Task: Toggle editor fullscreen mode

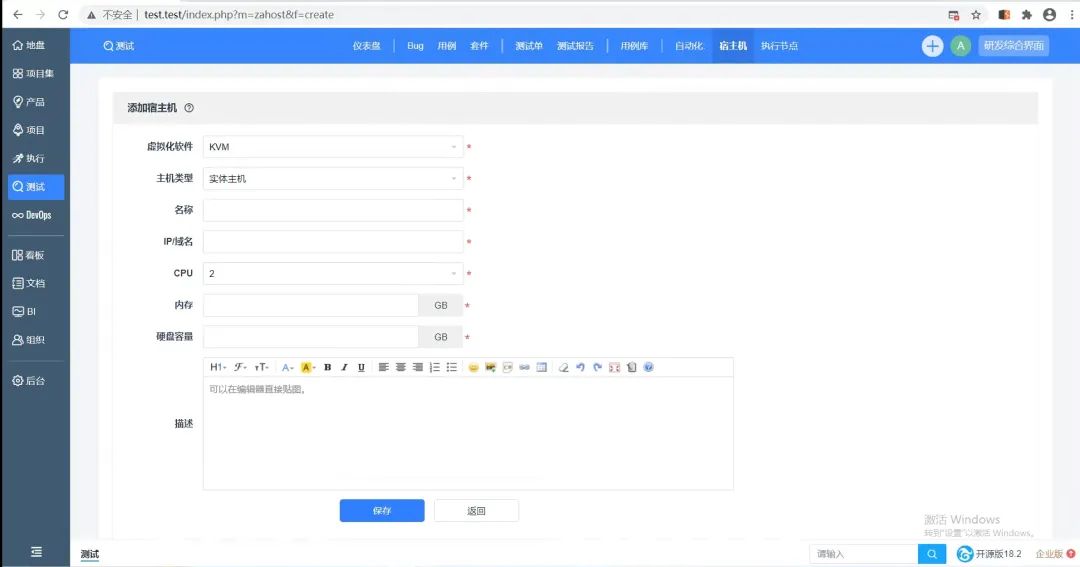Action: [x=614, y=367]
